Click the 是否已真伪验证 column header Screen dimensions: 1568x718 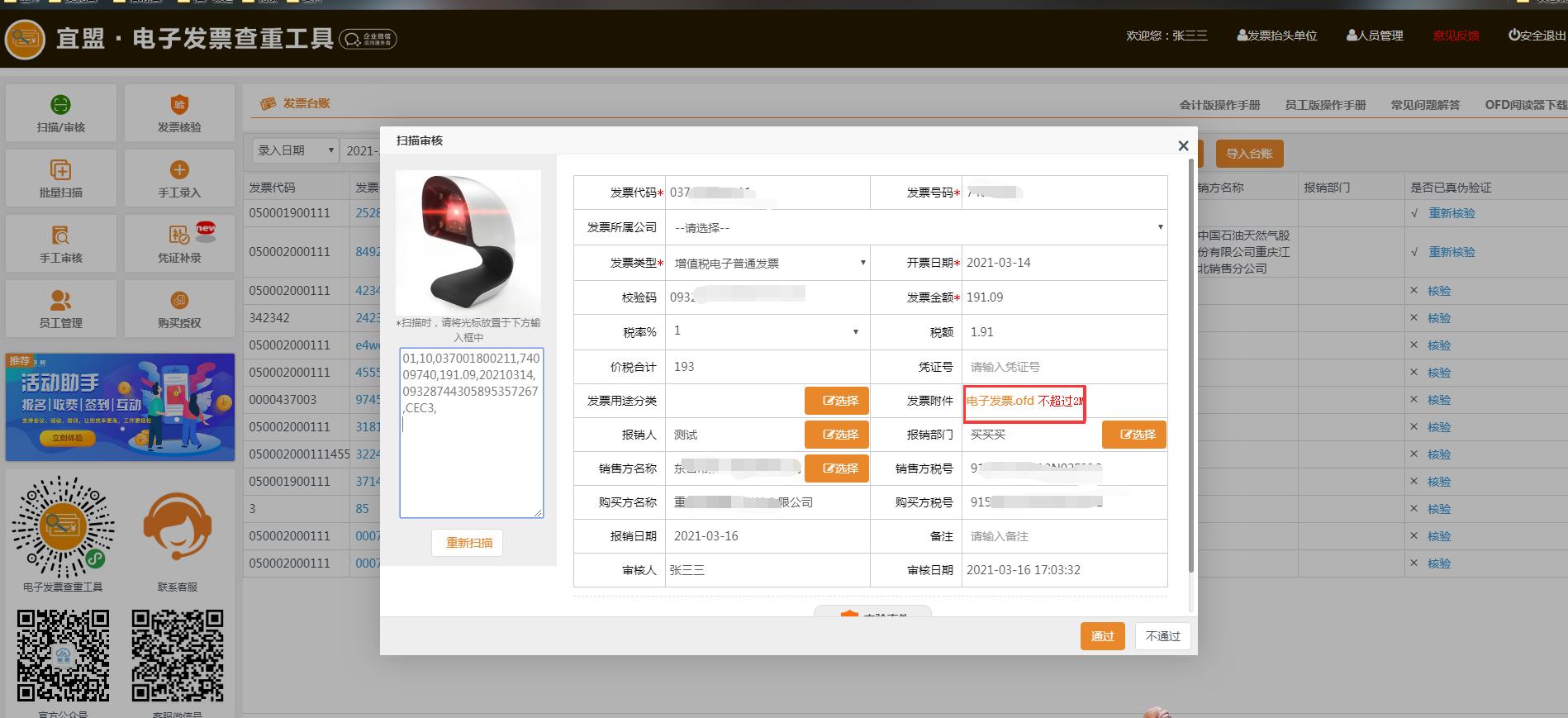point(1451,188)
